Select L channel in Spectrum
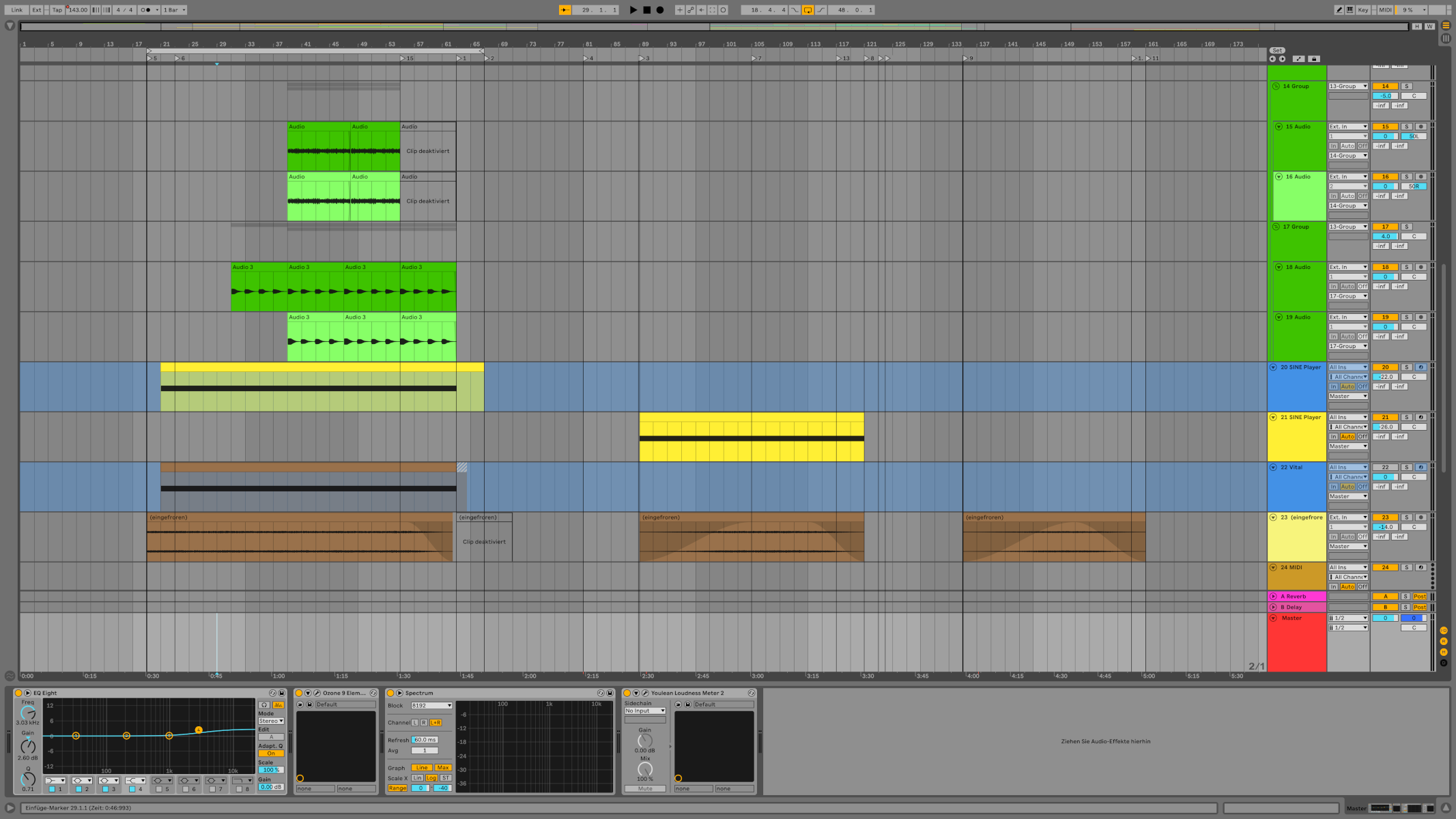Screen dimensions: 1456x819 [414, 722]
